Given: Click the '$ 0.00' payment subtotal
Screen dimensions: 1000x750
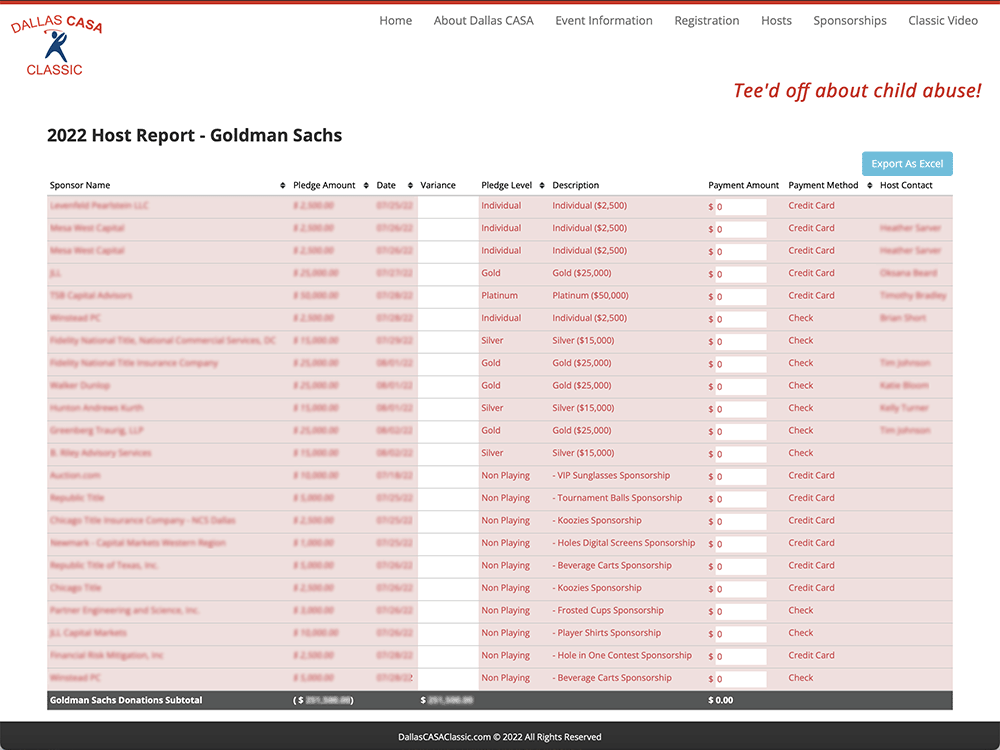Looking at the screenshot, I should click(721, 700).
